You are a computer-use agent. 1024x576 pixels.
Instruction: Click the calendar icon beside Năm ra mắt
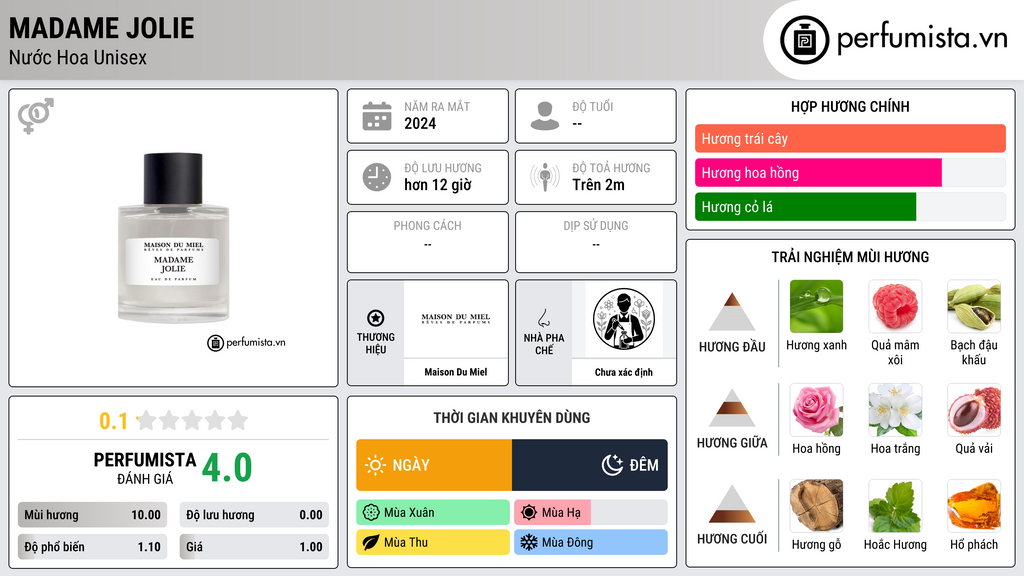377,116
